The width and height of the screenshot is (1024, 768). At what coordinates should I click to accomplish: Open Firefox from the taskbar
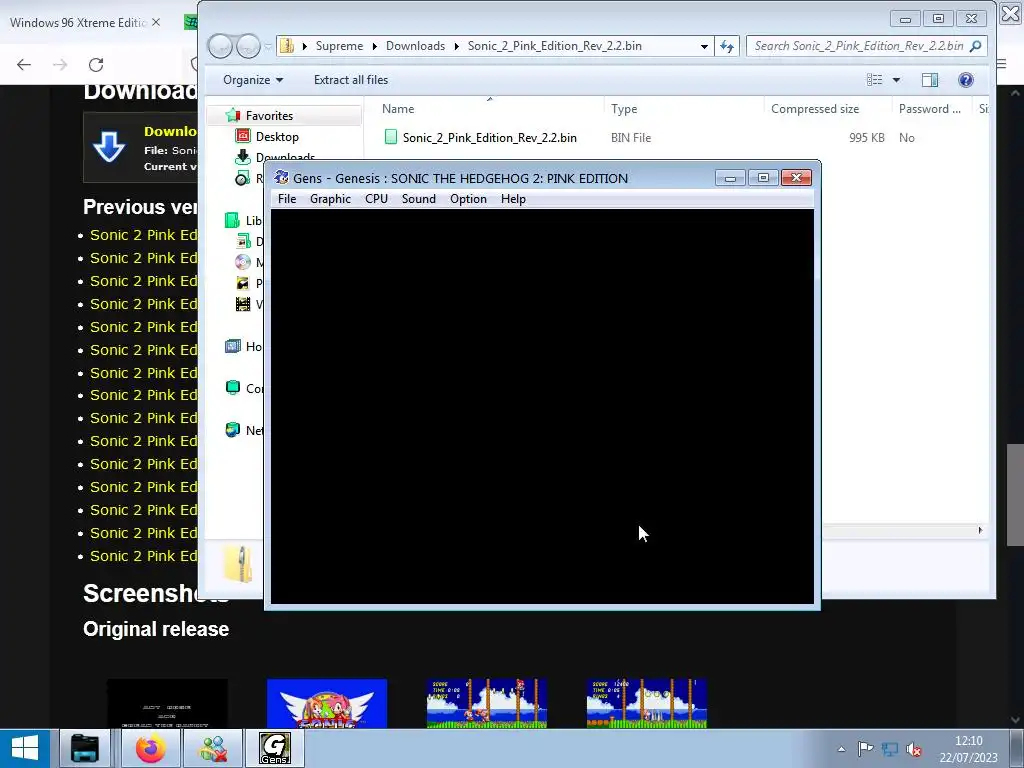[151, 748]
